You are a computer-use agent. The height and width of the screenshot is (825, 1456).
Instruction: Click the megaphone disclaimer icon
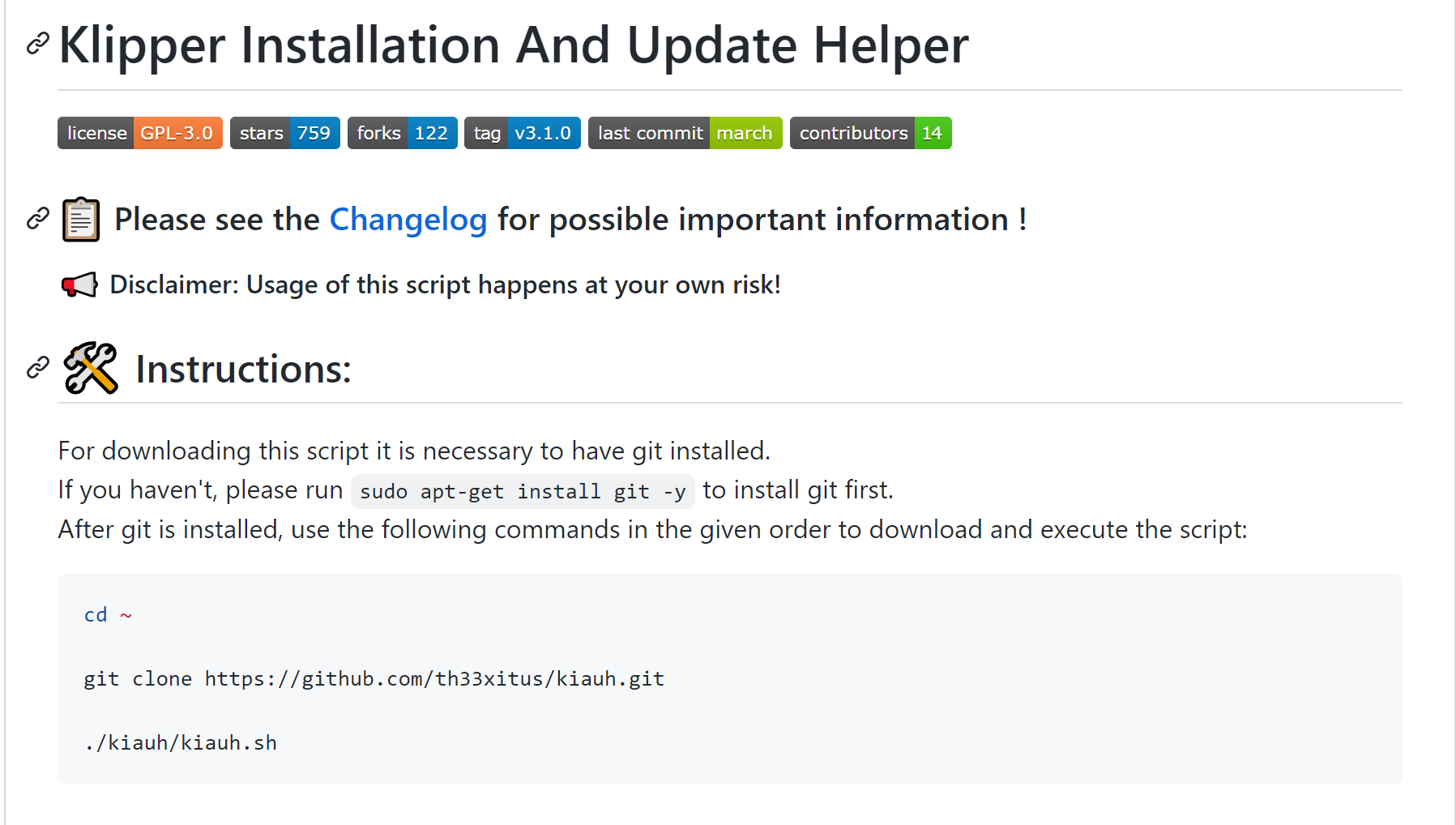click(79, 285)
